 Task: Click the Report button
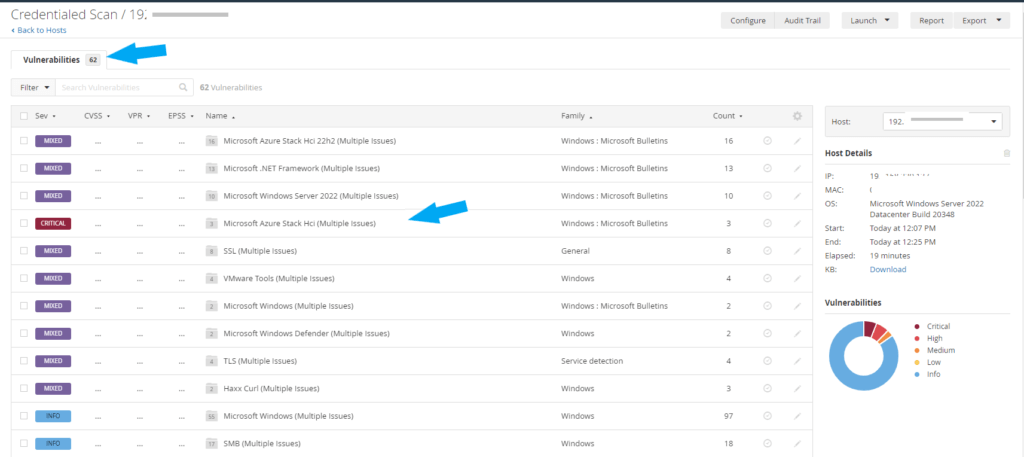tap(932, 20)
